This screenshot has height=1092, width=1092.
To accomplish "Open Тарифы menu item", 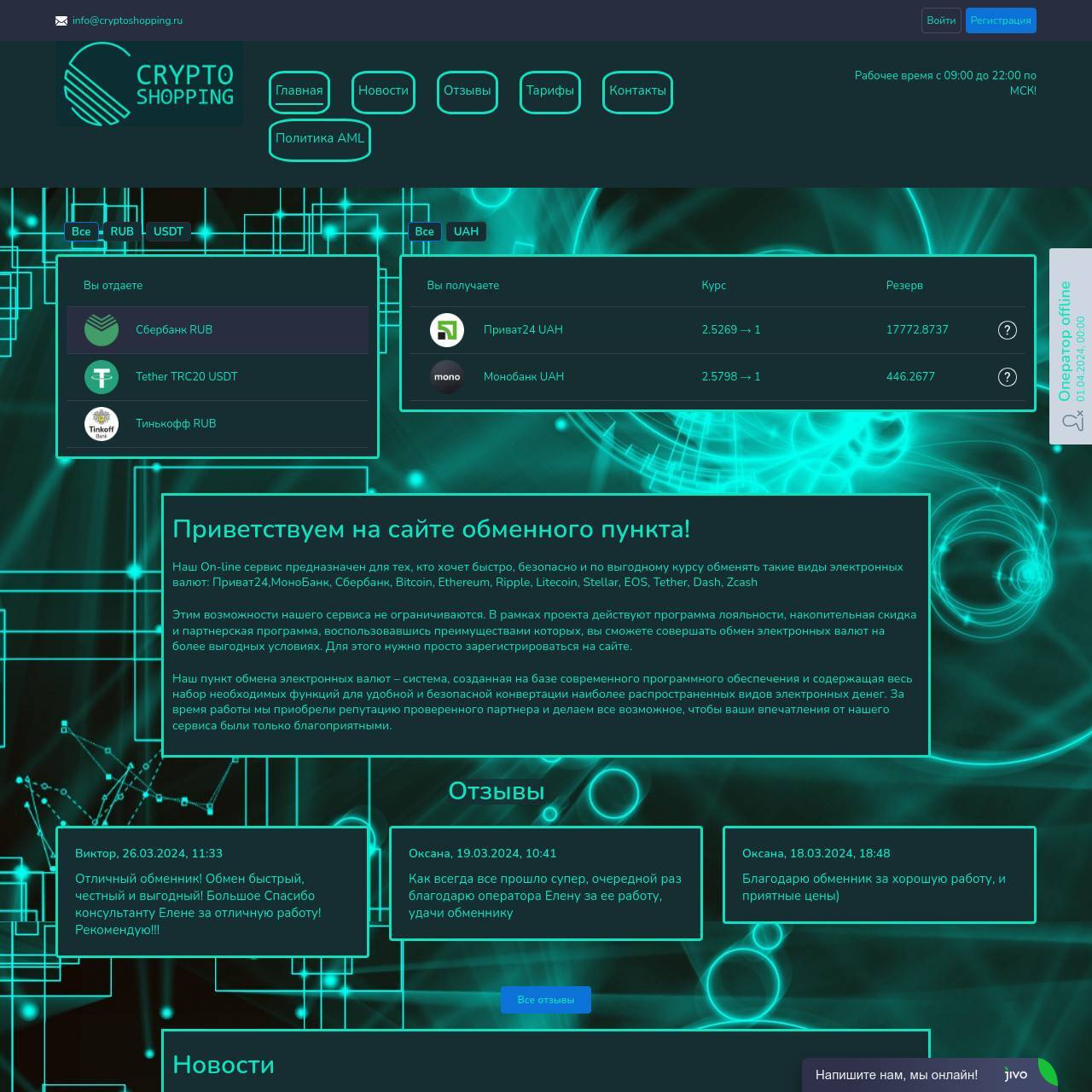I will (550, 91).
